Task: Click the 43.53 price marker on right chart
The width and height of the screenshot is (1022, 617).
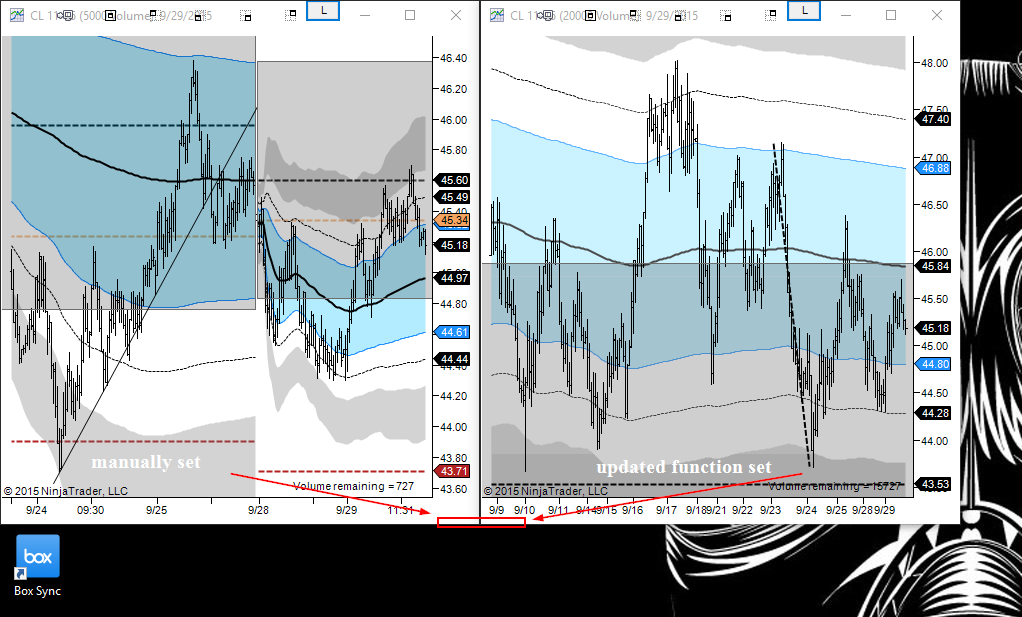Action: pos(935,485)
